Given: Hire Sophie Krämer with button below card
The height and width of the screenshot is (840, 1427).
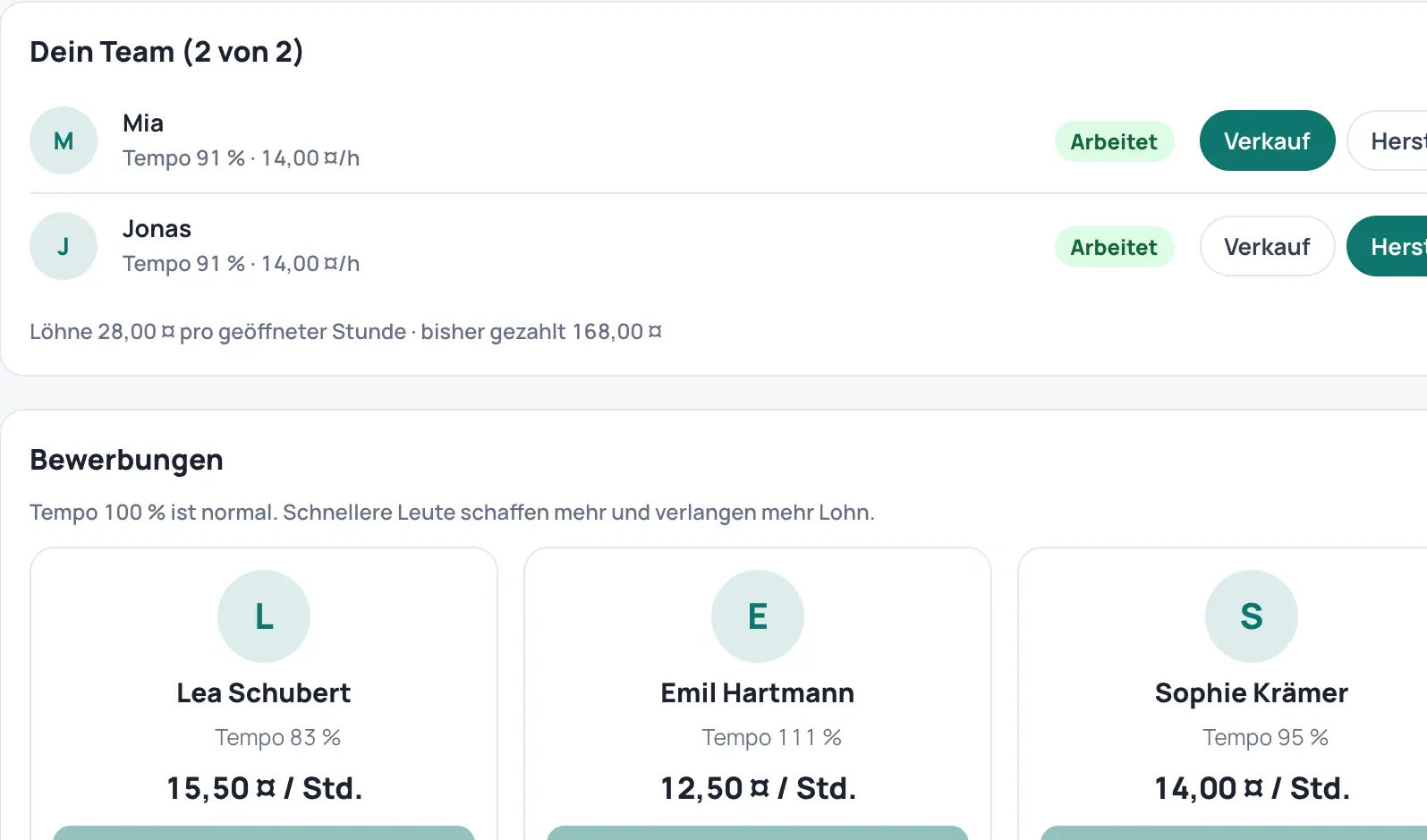Looking at the screenshot, I should 1235,833.
